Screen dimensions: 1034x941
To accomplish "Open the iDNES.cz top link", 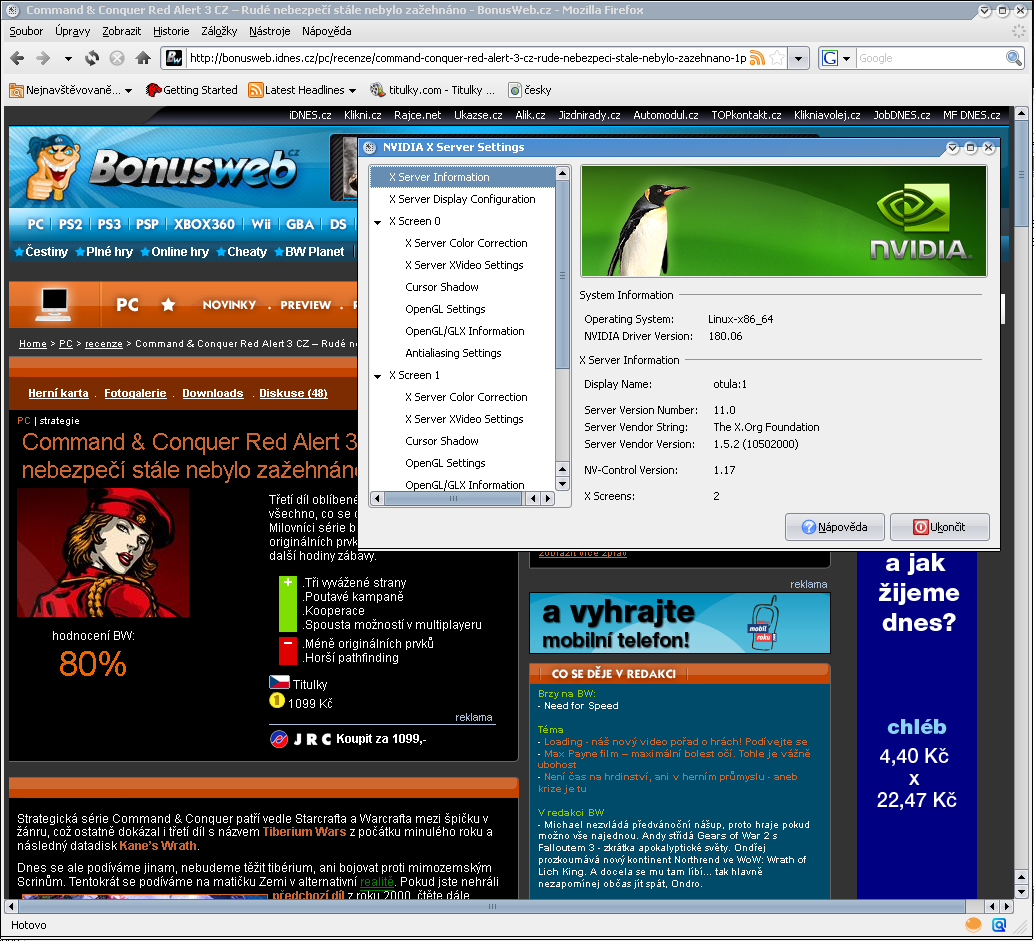I will [x=310, y=115].
